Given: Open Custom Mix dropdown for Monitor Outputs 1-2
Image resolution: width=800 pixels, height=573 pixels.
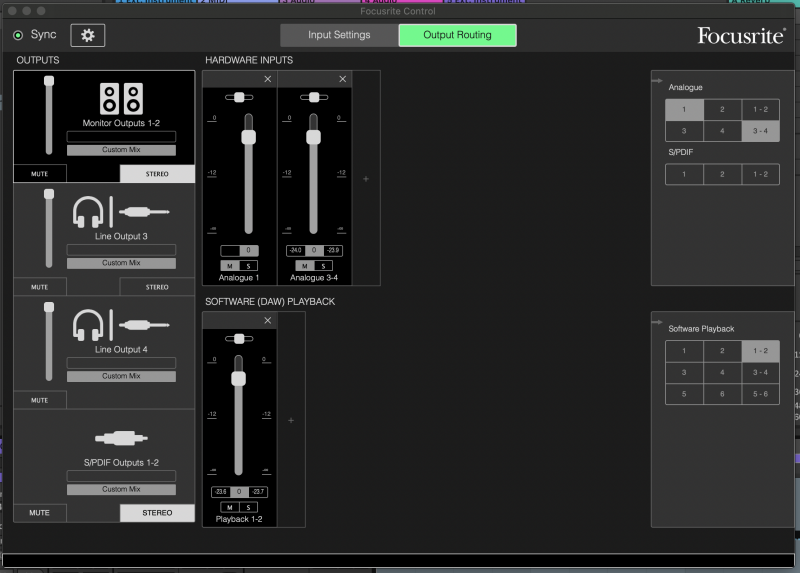Looking at the screenshot, I should point(121,150).
